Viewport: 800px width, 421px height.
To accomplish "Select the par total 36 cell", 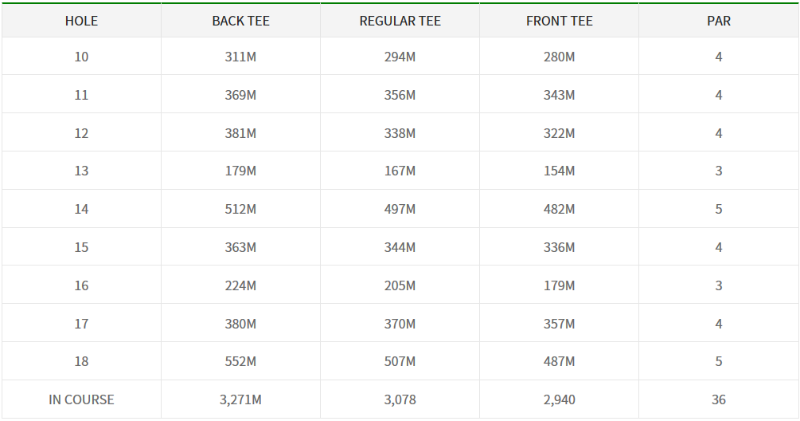I will tap(718, 400).
